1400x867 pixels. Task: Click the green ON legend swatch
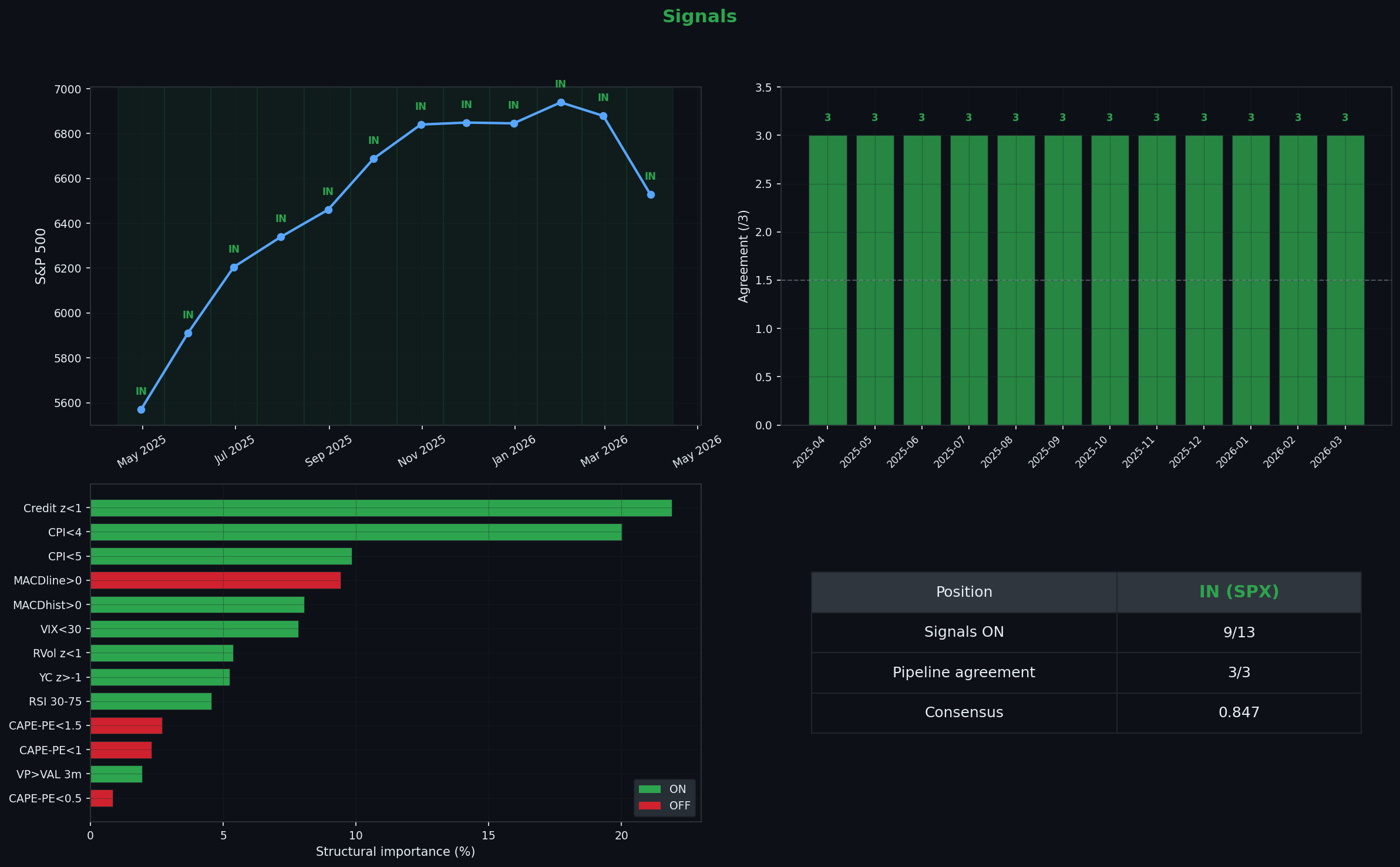(649, 789)
